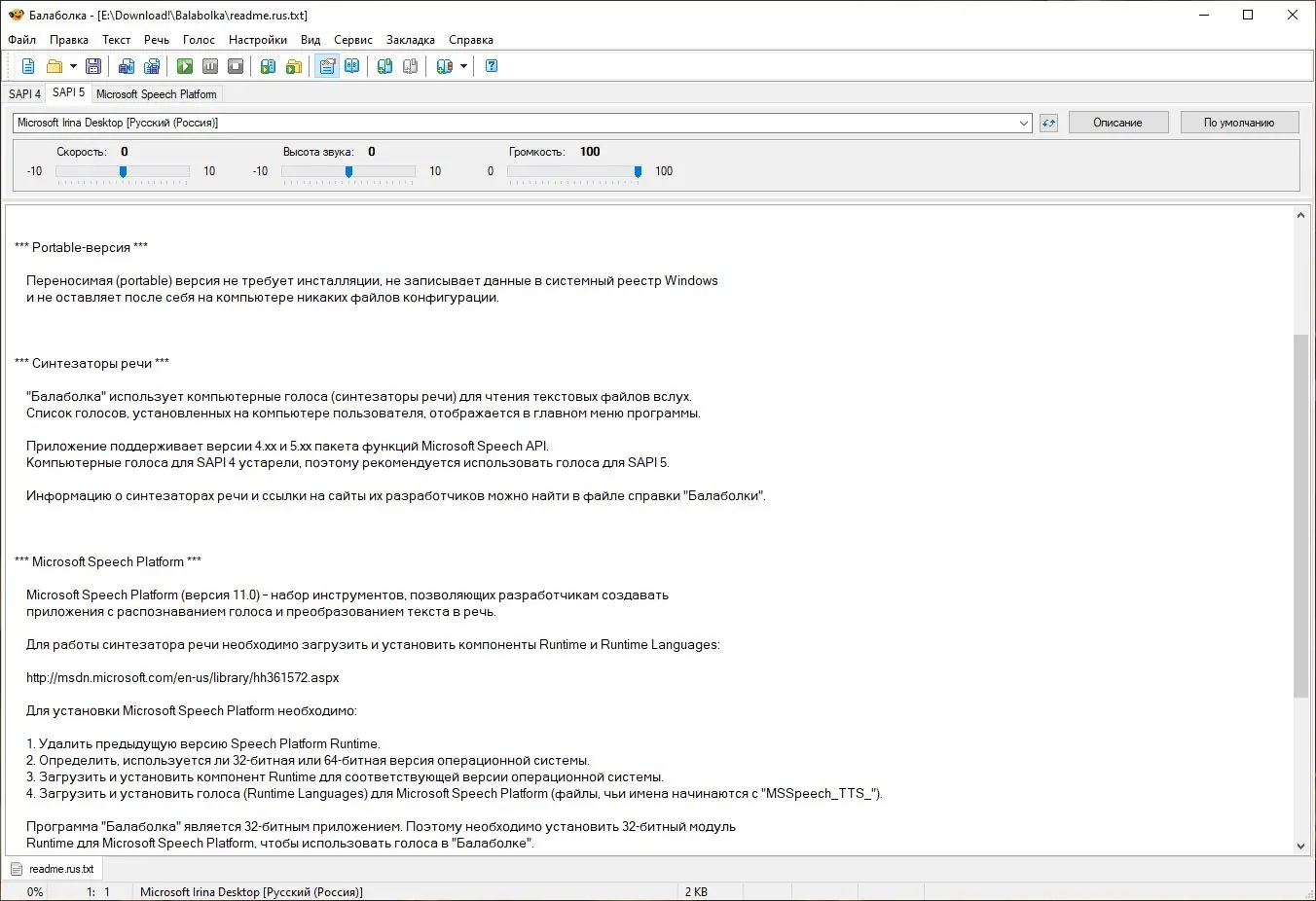Click the gray book toolbar icon
The height and width of the screenshot is (901, 1316).
(x=411, y=66)
